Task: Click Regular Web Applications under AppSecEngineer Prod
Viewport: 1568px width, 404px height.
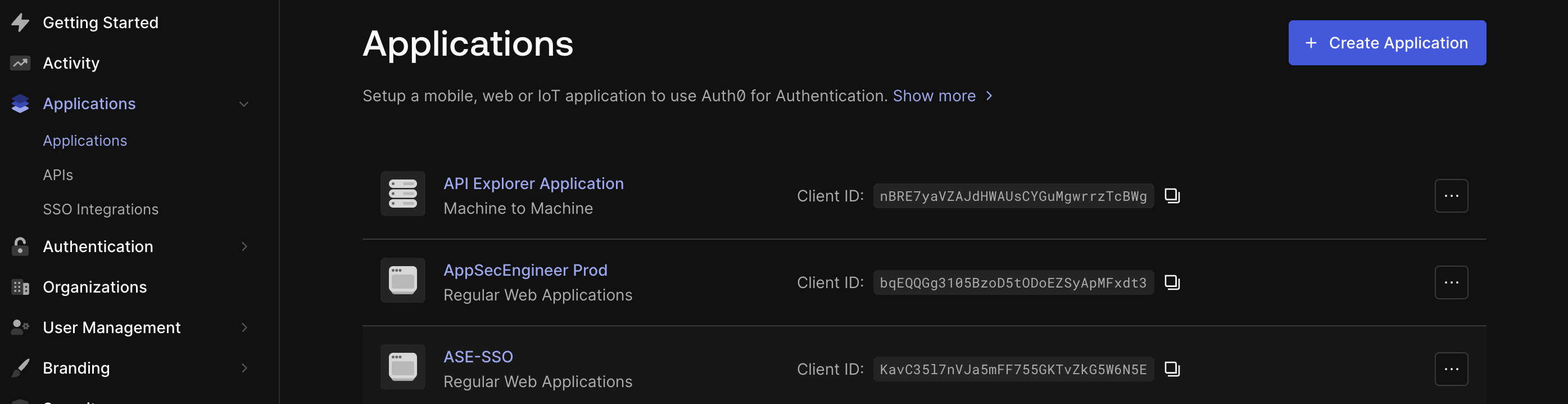Action: 537,295
